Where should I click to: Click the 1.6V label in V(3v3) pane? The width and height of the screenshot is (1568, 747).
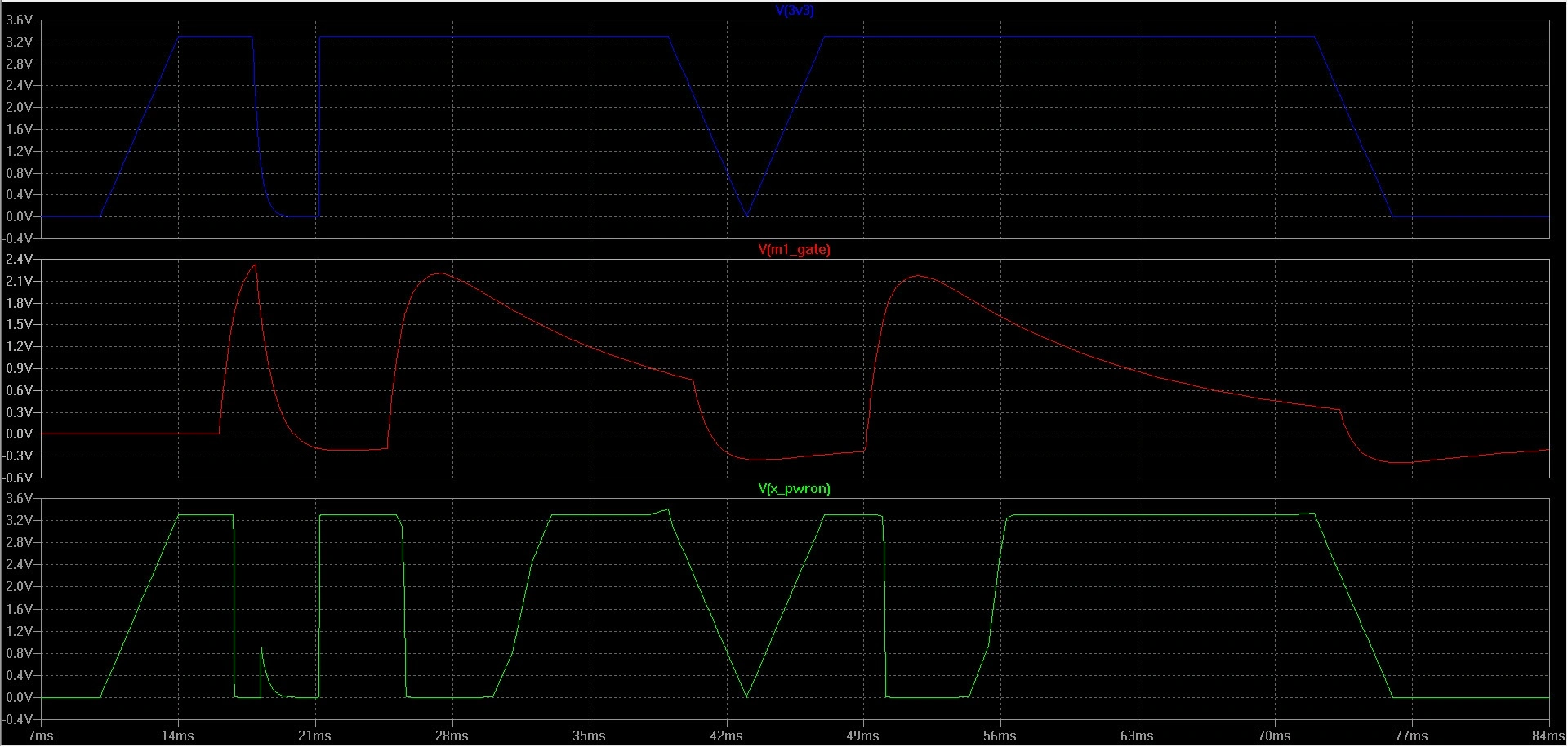(20, 130)
